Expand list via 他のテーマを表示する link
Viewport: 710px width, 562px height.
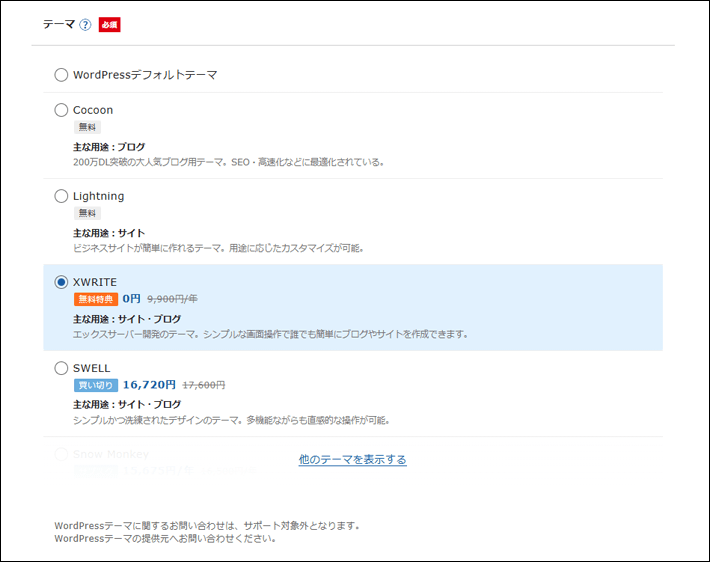pos(352,460)
